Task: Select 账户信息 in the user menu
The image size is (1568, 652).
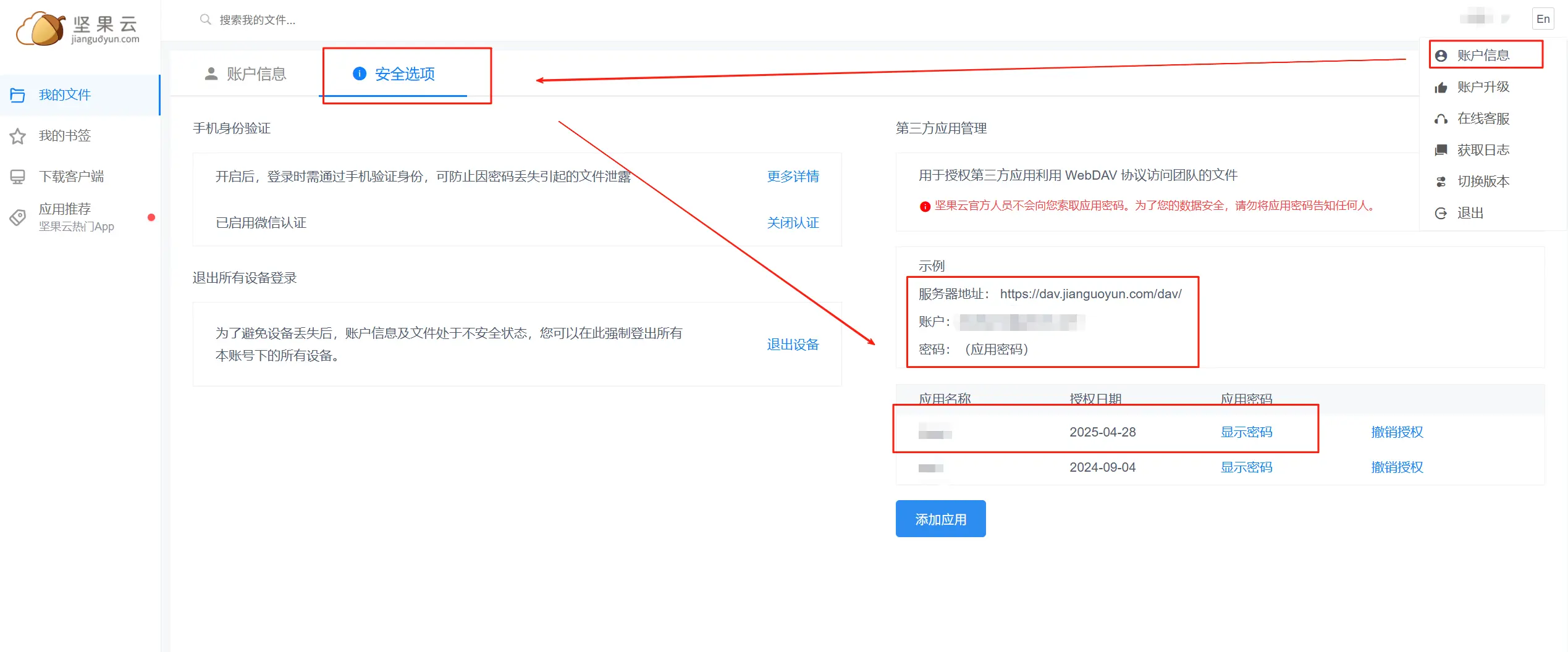Action: (x=1483, y=56)
